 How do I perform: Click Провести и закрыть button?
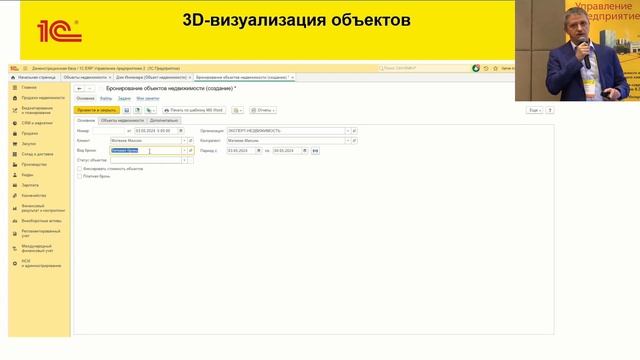pyautogui.click(x=97, y=110)
